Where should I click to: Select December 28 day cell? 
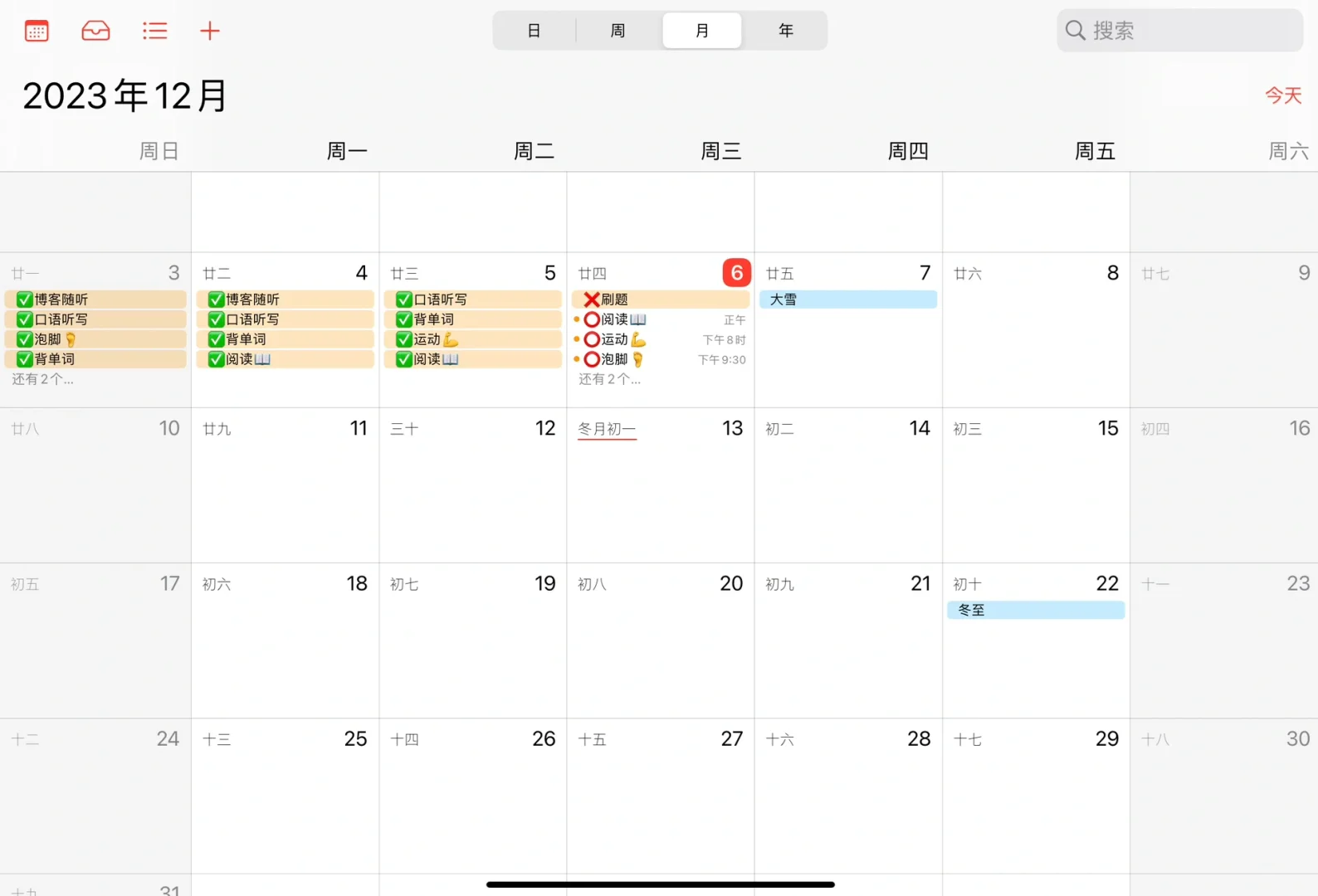[848, 796]
